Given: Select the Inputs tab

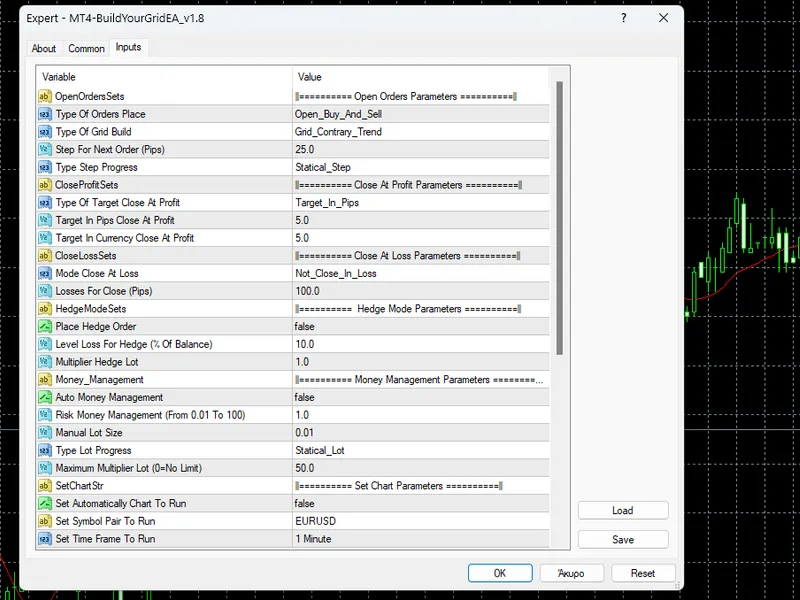Looking at the screenshot, I should [x=128, y=47].
